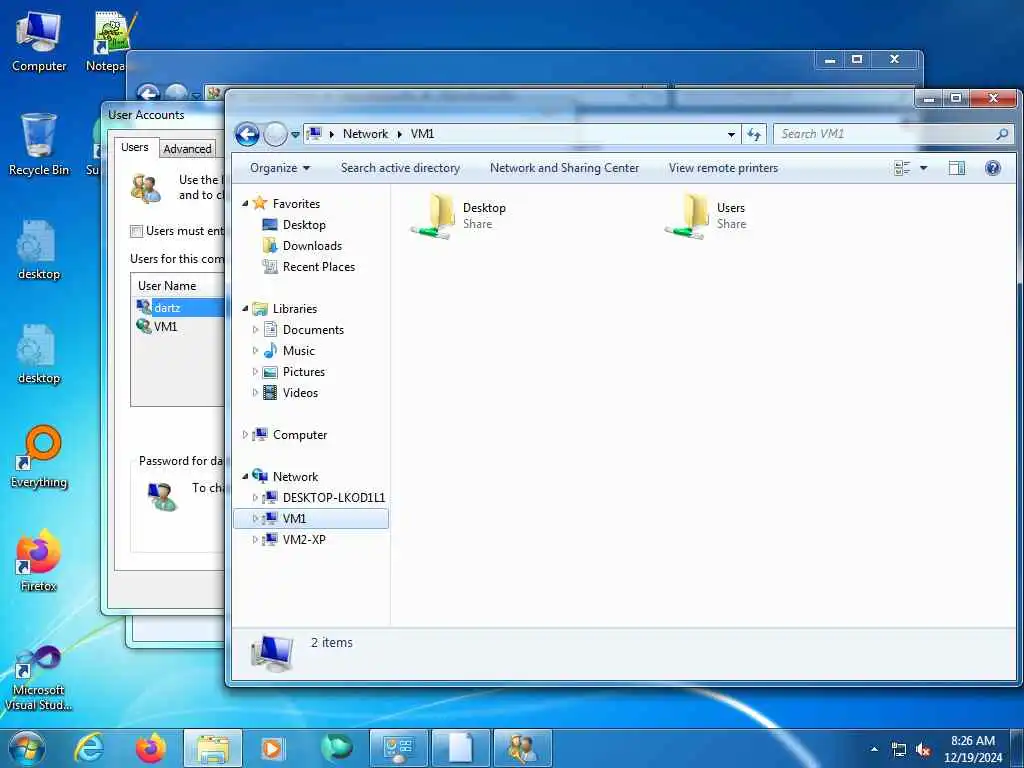This screenshot has width=1024, height=768.
Task: Open Downloads under Favorites
Action: click(x=312, y=246)
